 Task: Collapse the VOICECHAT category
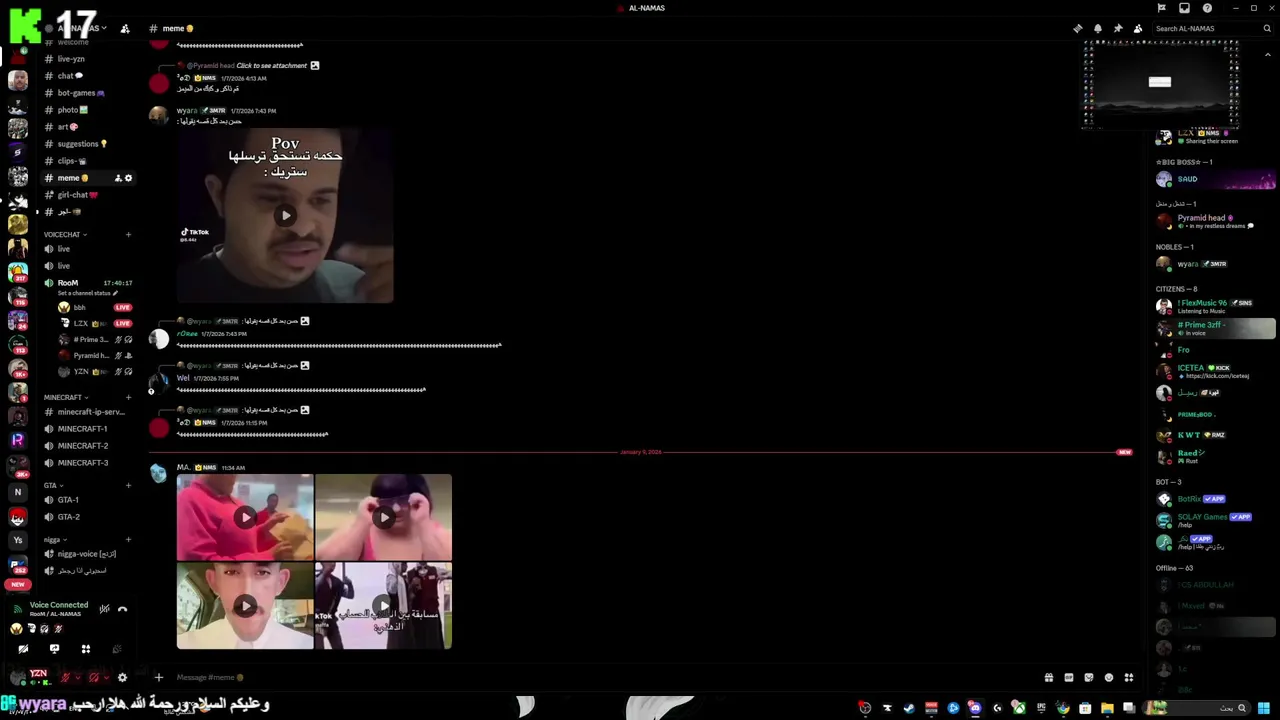tap(65, 235)
